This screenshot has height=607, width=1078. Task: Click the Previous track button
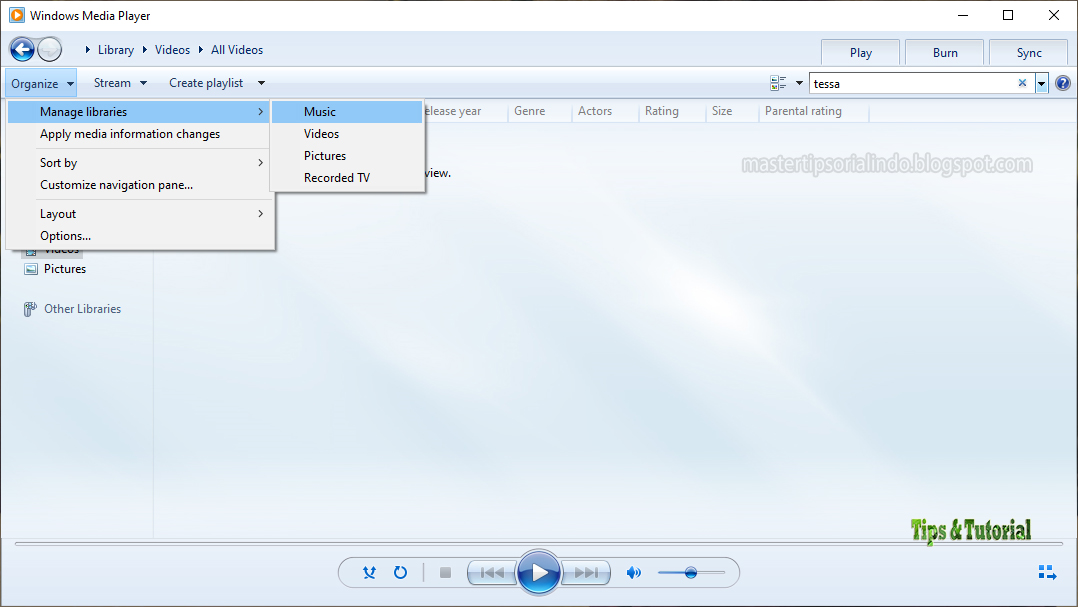pos(492,572)
